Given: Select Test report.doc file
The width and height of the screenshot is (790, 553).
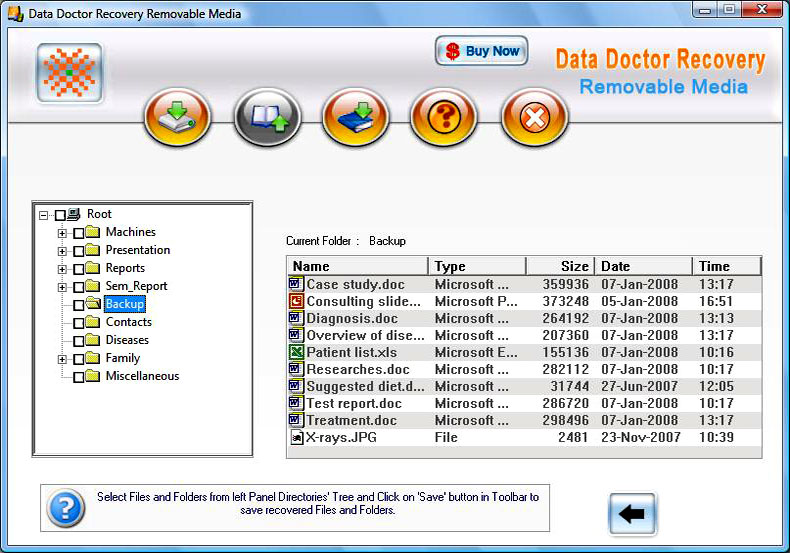Looking at the screenshot, I should 524,403.
